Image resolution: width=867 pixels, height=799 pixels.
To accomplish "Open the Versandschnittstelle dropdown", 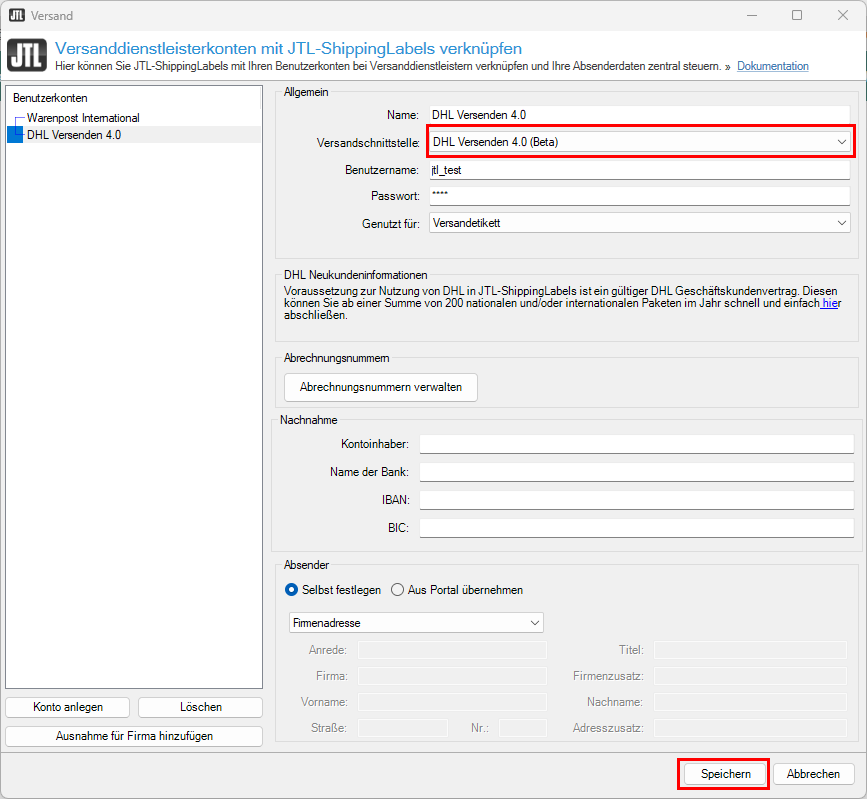I will 640,142.
